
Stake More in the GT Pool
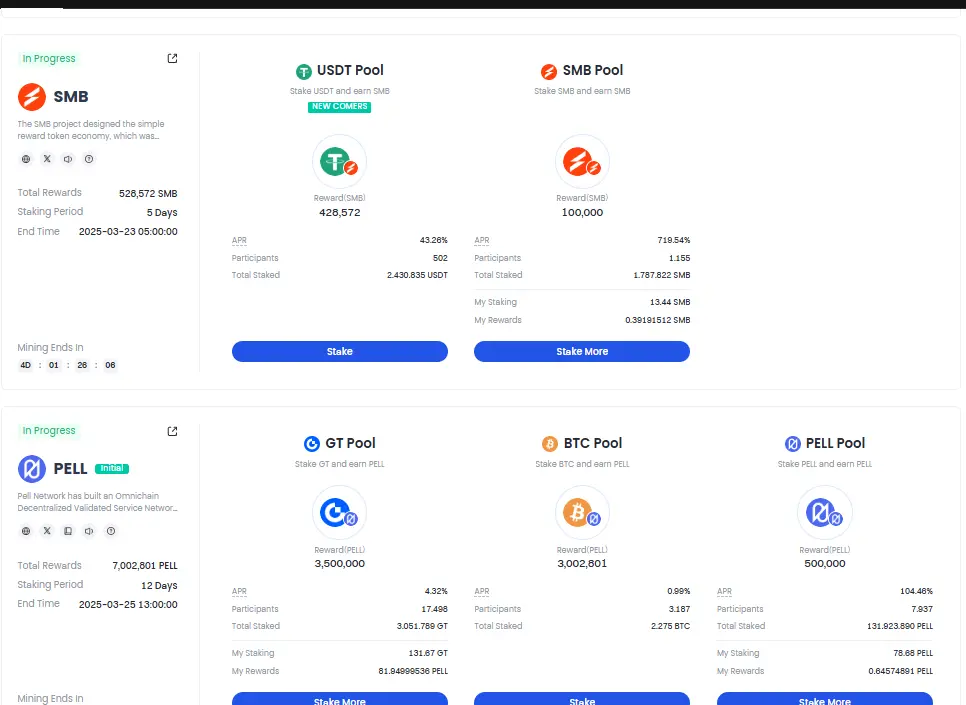(x=339, y=699)
